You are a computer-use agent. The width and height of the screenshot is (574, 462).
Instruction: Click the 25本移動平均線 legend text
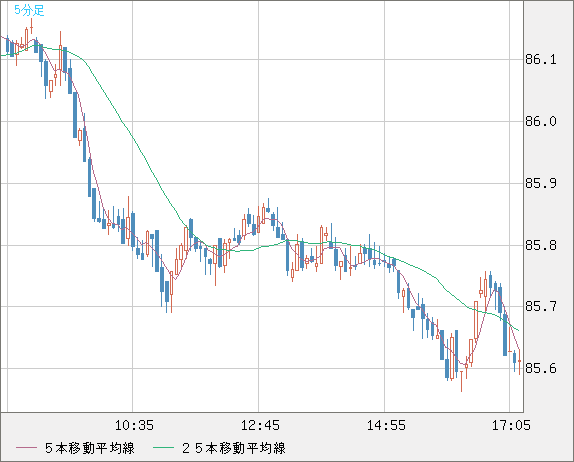234,448
